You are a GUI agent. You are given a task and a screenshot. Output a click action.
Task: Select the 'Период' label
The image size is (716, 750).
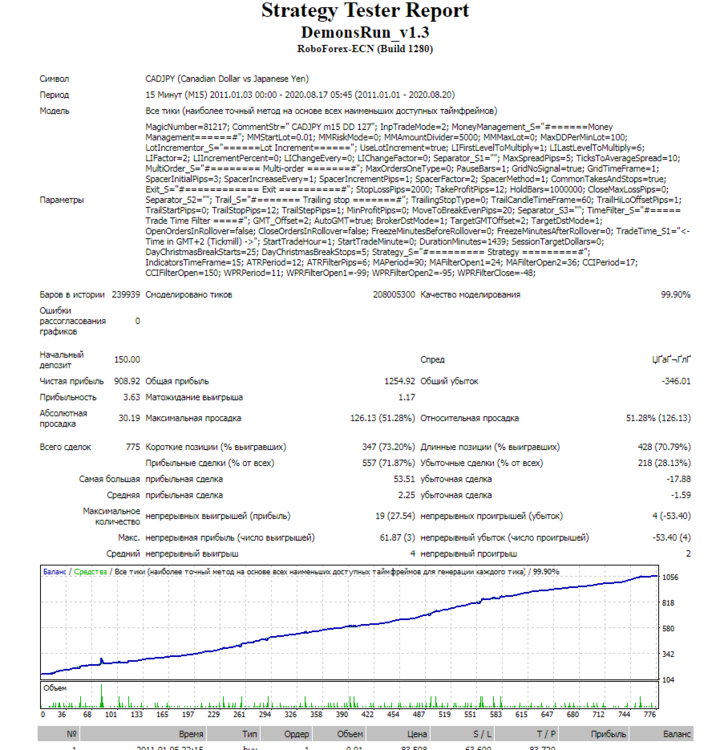54,95
